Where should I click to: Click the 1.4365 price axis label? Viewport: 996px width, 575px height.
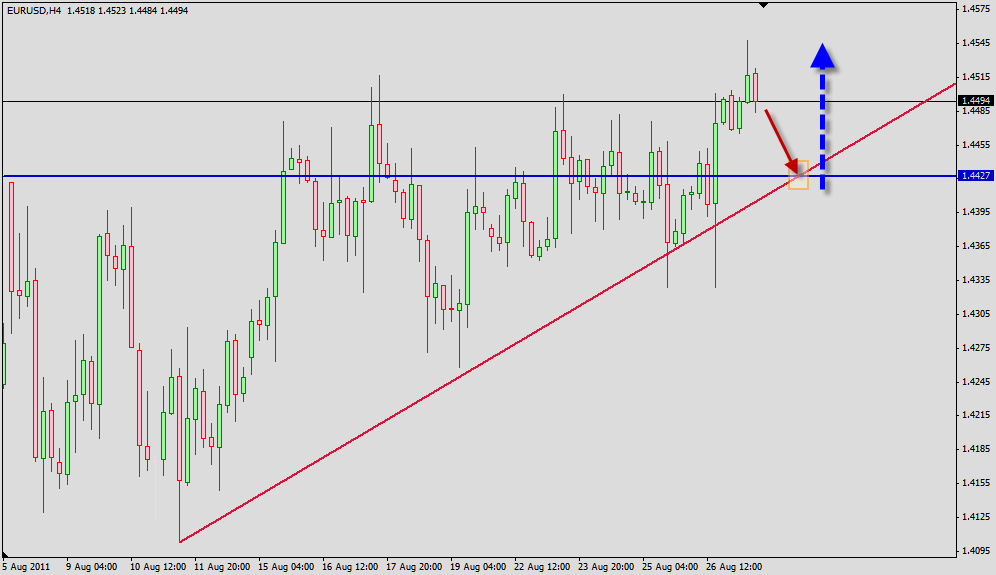(976, 245)
